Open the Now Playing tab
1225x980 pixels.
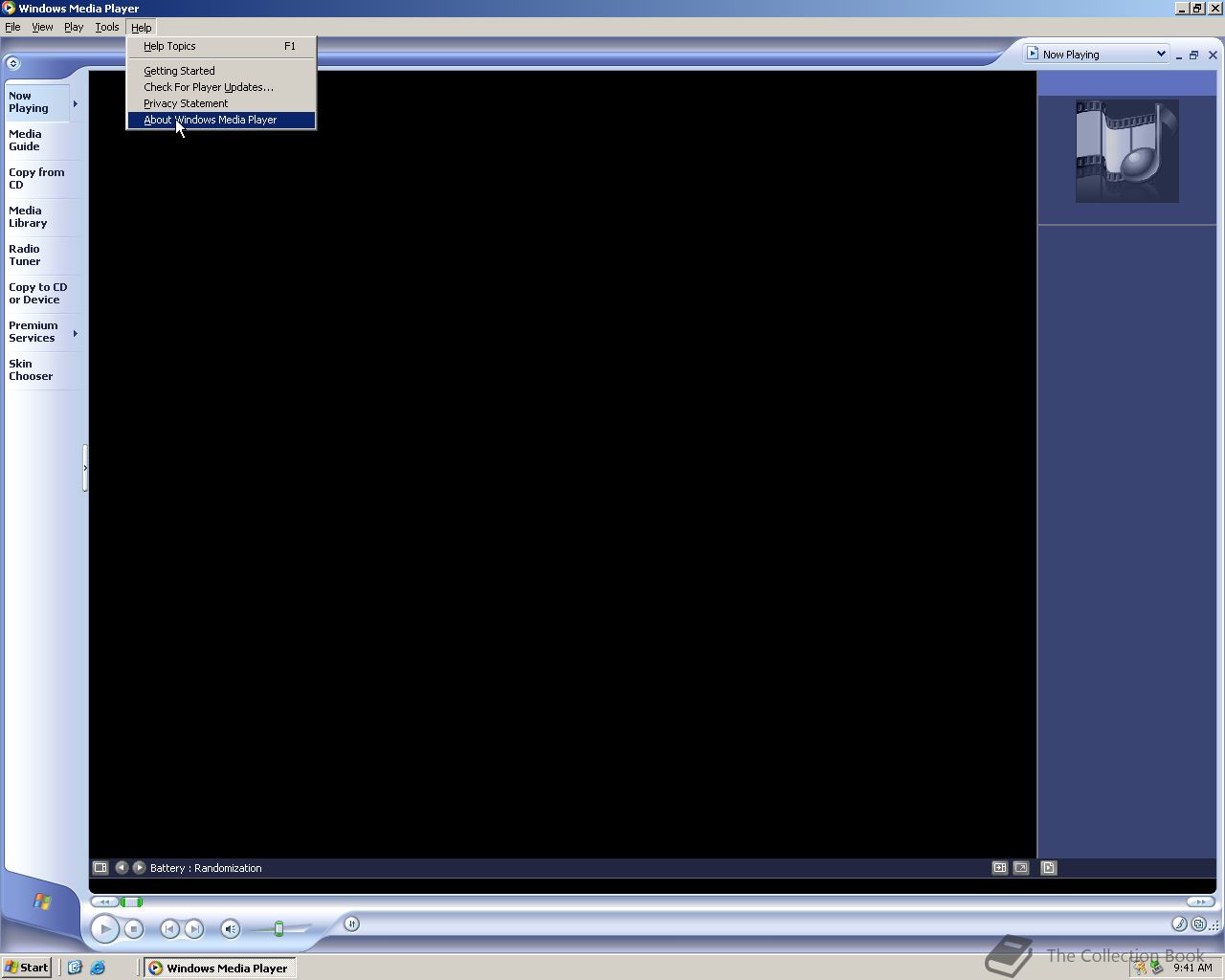coord(36,102)
